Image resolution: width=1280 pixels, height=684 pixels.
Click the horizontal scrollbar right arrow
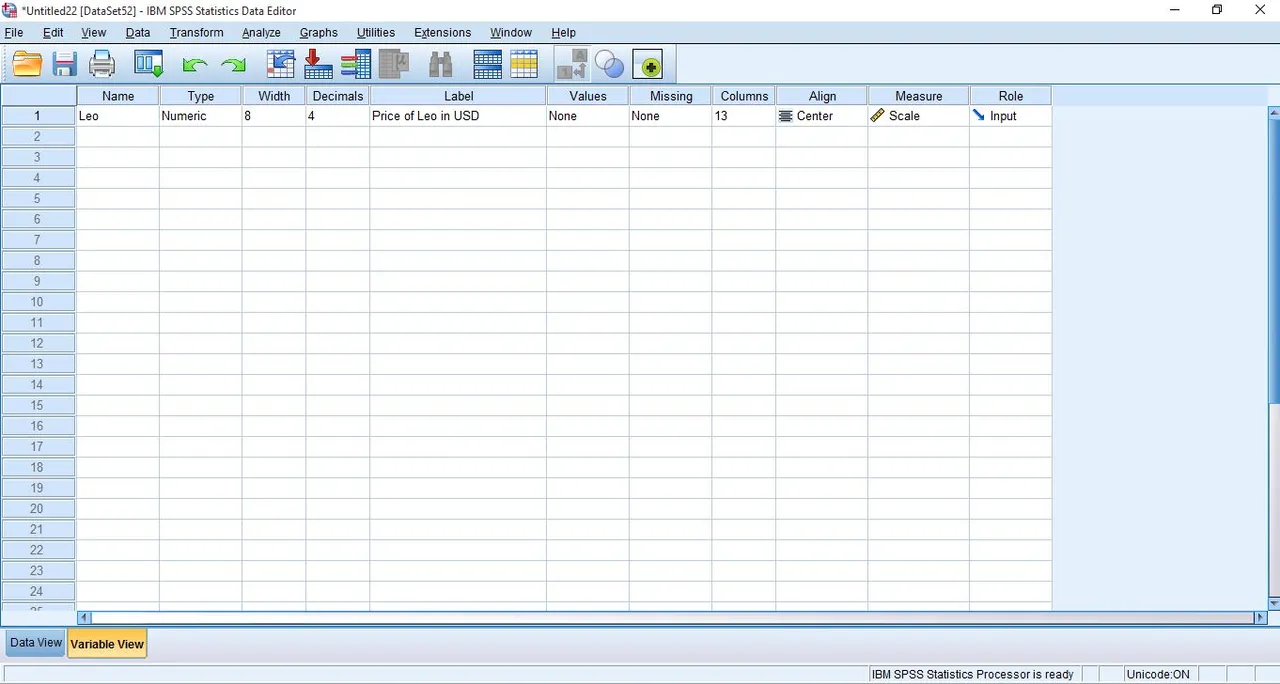pos(1260,618)
